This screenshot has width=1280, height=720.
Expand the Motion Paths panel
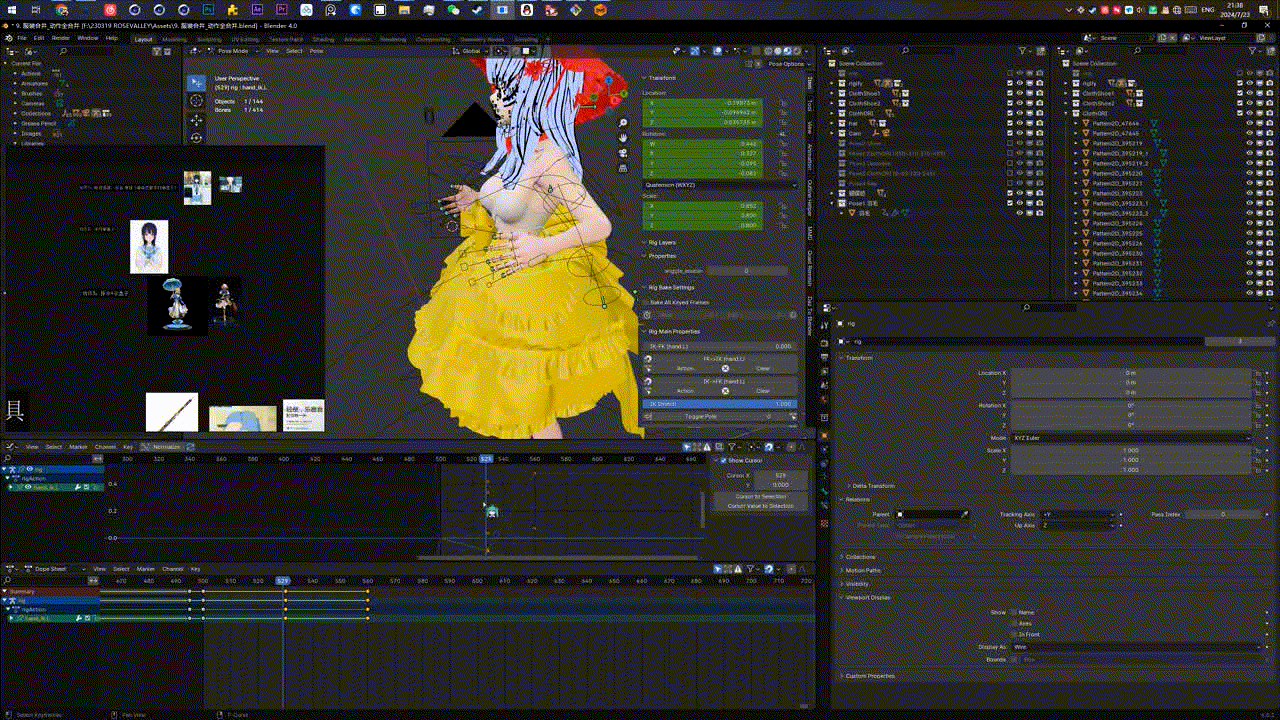click(x=863, y=570)
